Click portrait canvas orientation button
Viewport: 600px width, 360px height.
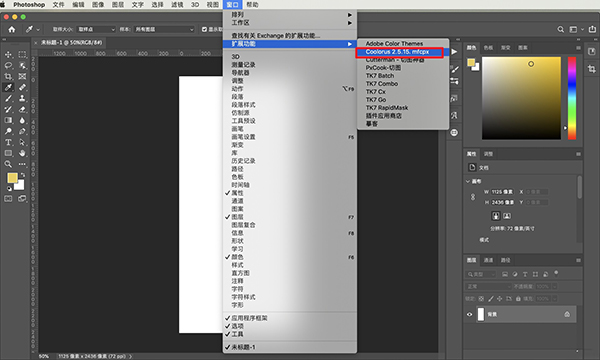click(x=496, y=216)
